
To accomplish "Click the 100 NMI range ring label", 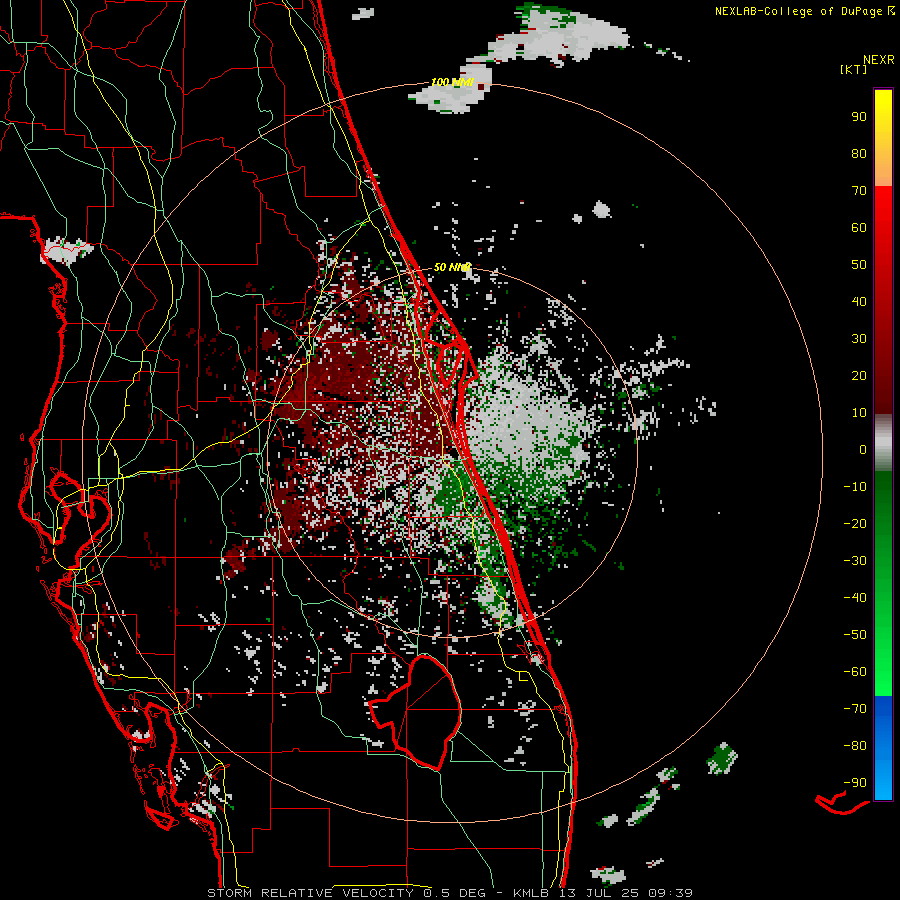I will coord(452,82).
